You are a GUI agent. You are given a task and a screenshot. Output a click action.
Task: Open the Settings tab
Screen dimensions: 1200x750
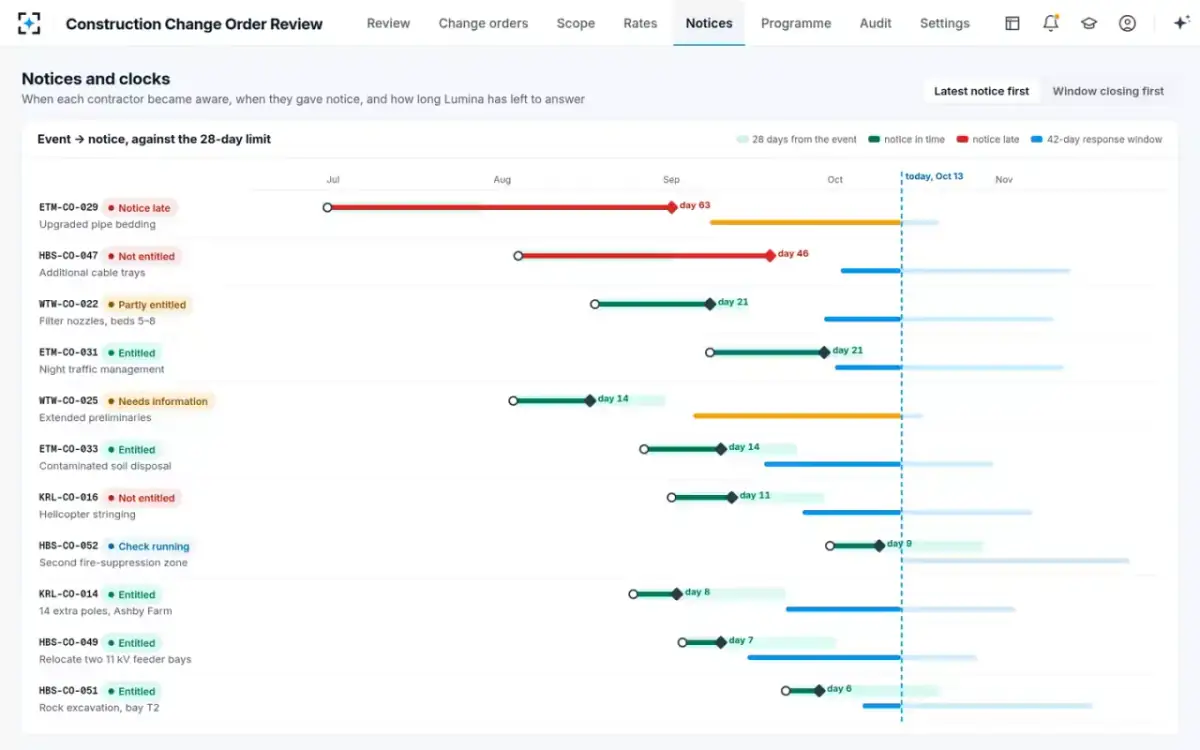click(x=945, y=23)
